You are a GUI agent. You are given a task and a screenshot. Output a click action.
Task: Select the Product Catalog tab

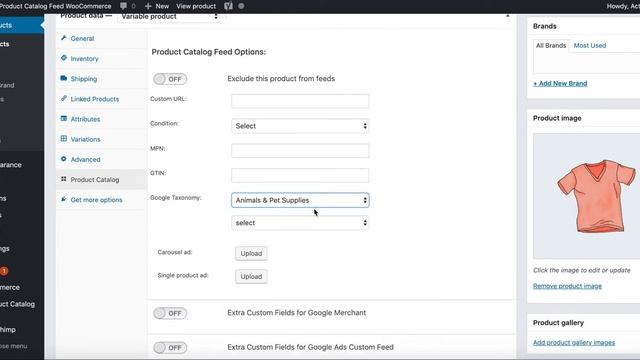point(101,180)
